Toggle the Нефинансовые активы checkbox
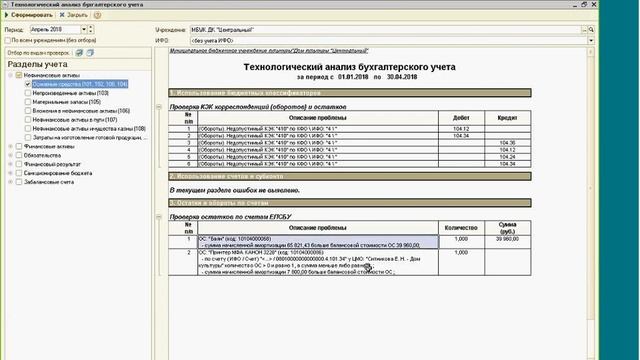Viewport: 640px width, 360px height. (19, 75)
